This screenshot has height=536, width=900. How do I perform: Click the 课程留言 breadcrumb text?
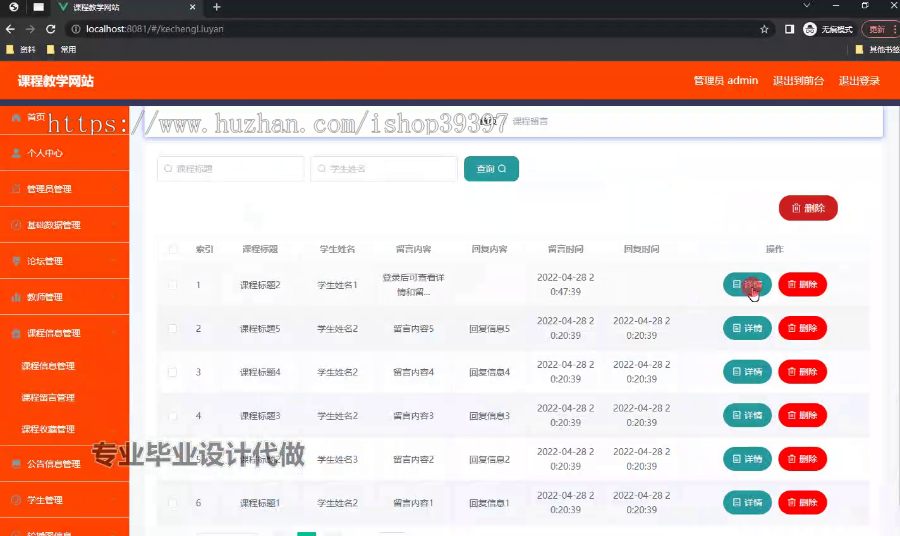[x=530, y=121]
